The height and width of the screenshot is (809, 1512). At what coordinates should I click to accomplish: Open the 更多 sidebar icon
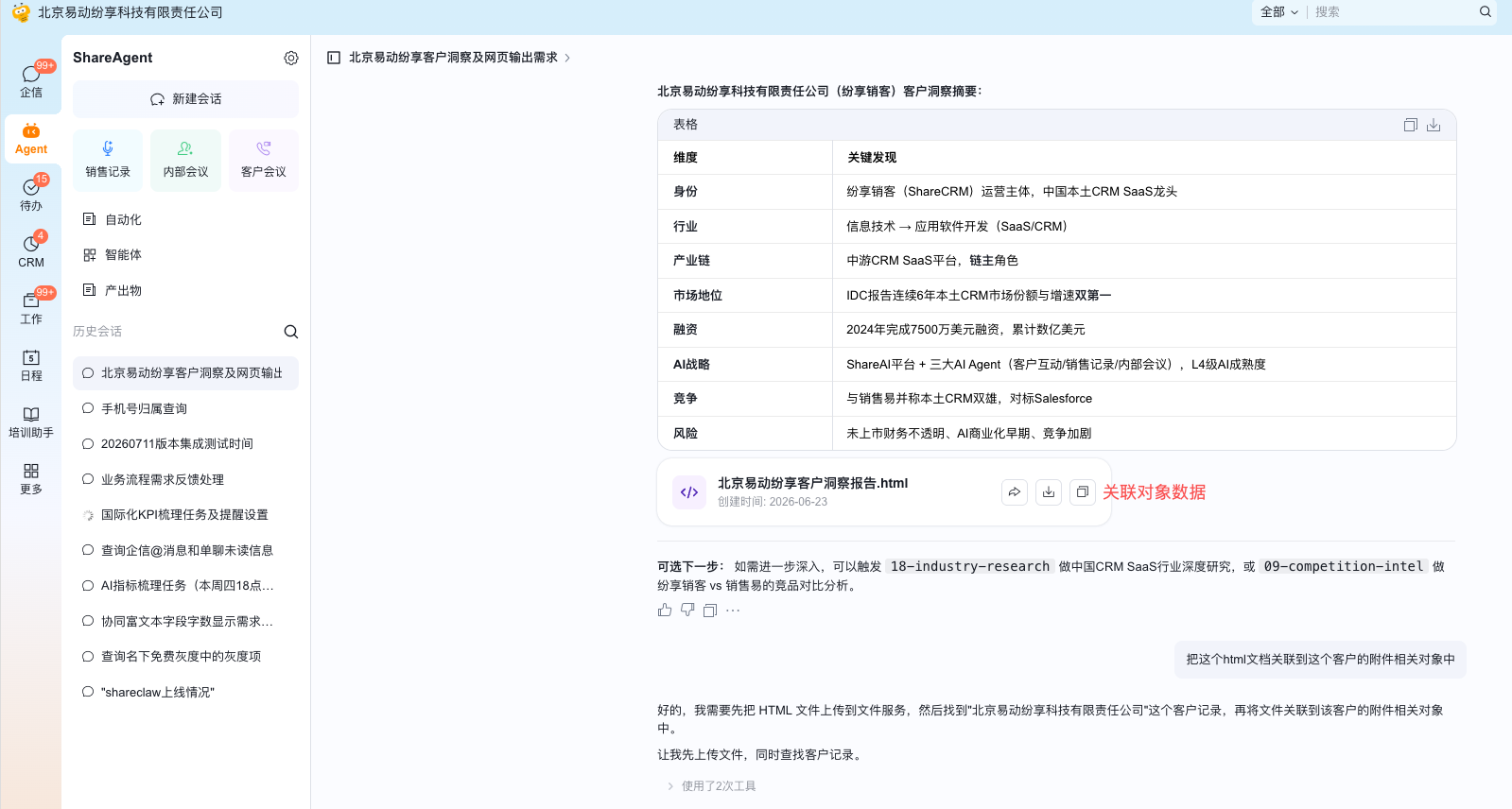pos(31,477)
